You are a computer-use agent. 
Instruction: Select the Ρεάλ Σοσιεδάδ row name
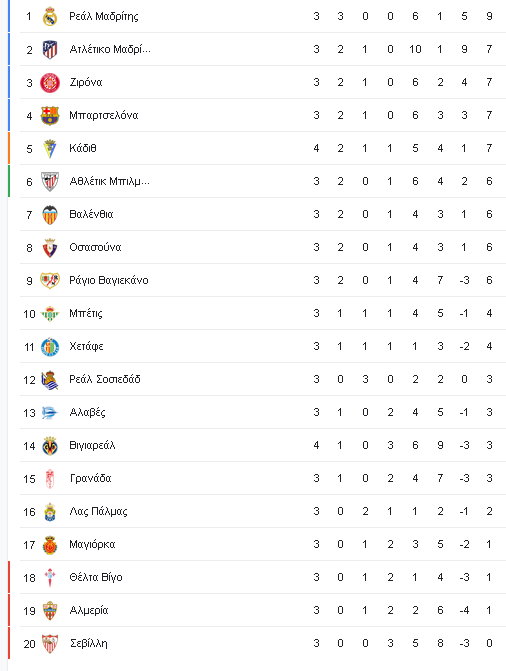click(104, 380)
